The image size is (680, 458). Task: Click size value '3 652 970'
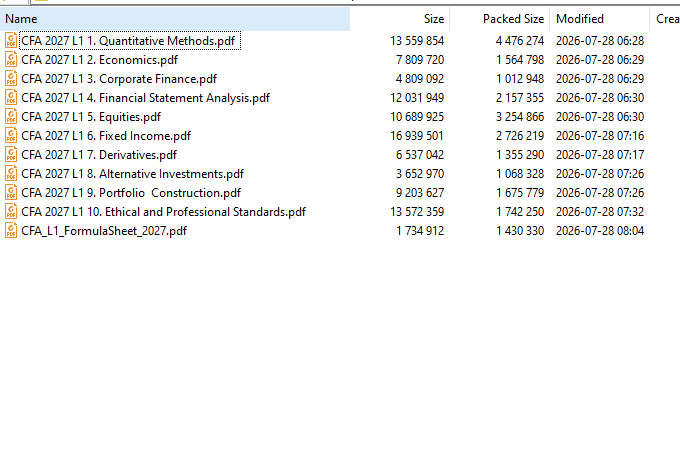coord(420,174)
